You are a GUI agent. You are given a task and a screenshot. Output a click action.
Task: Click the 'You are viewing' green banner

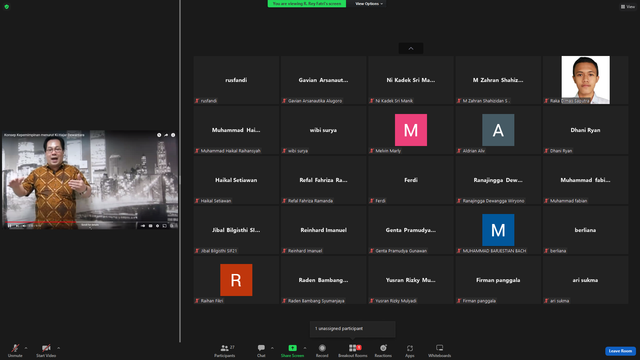point(307,4)
